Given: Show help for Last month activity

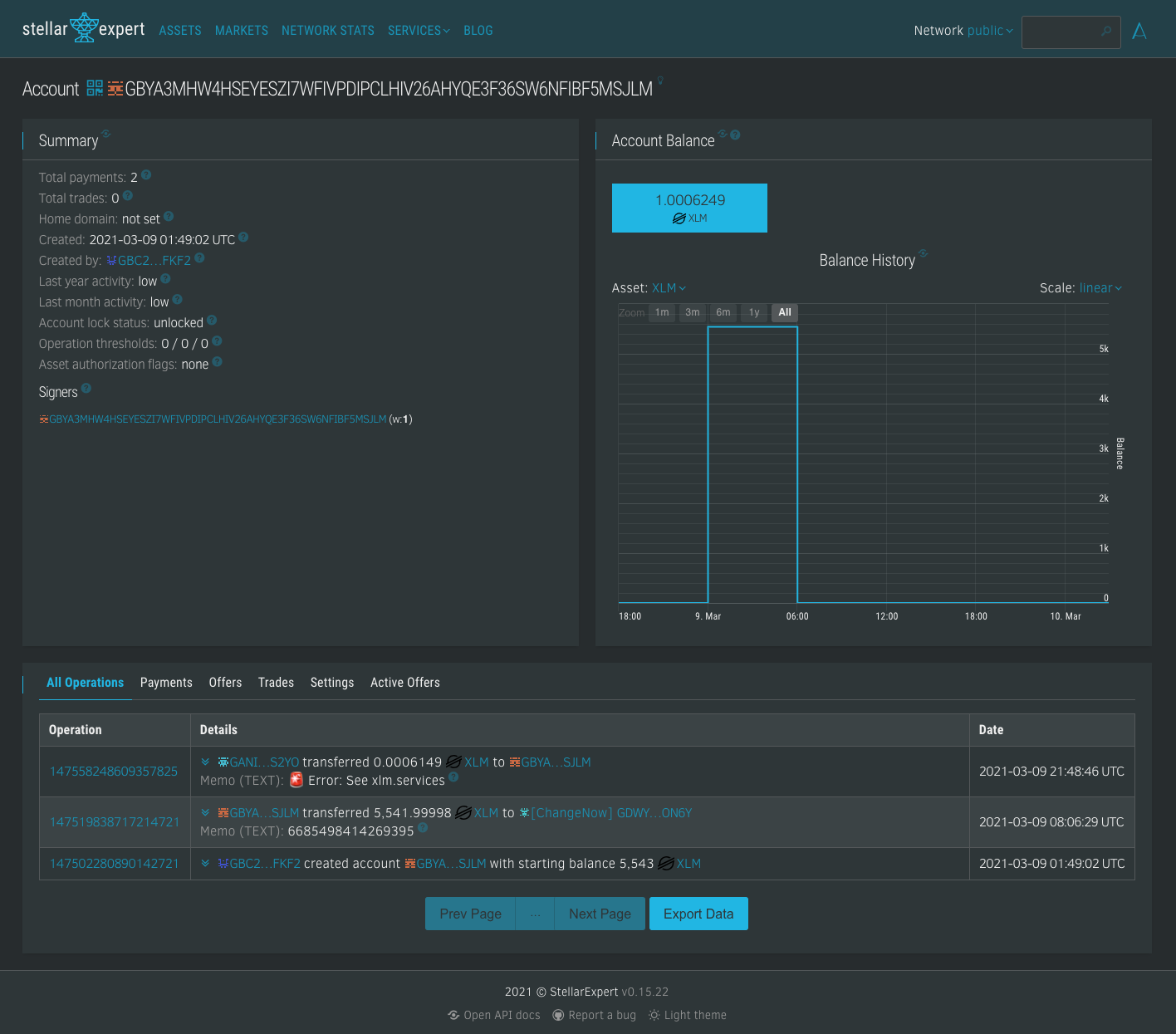Looking at the screenshot, I should pyautogui.click(x=177, y=300).
